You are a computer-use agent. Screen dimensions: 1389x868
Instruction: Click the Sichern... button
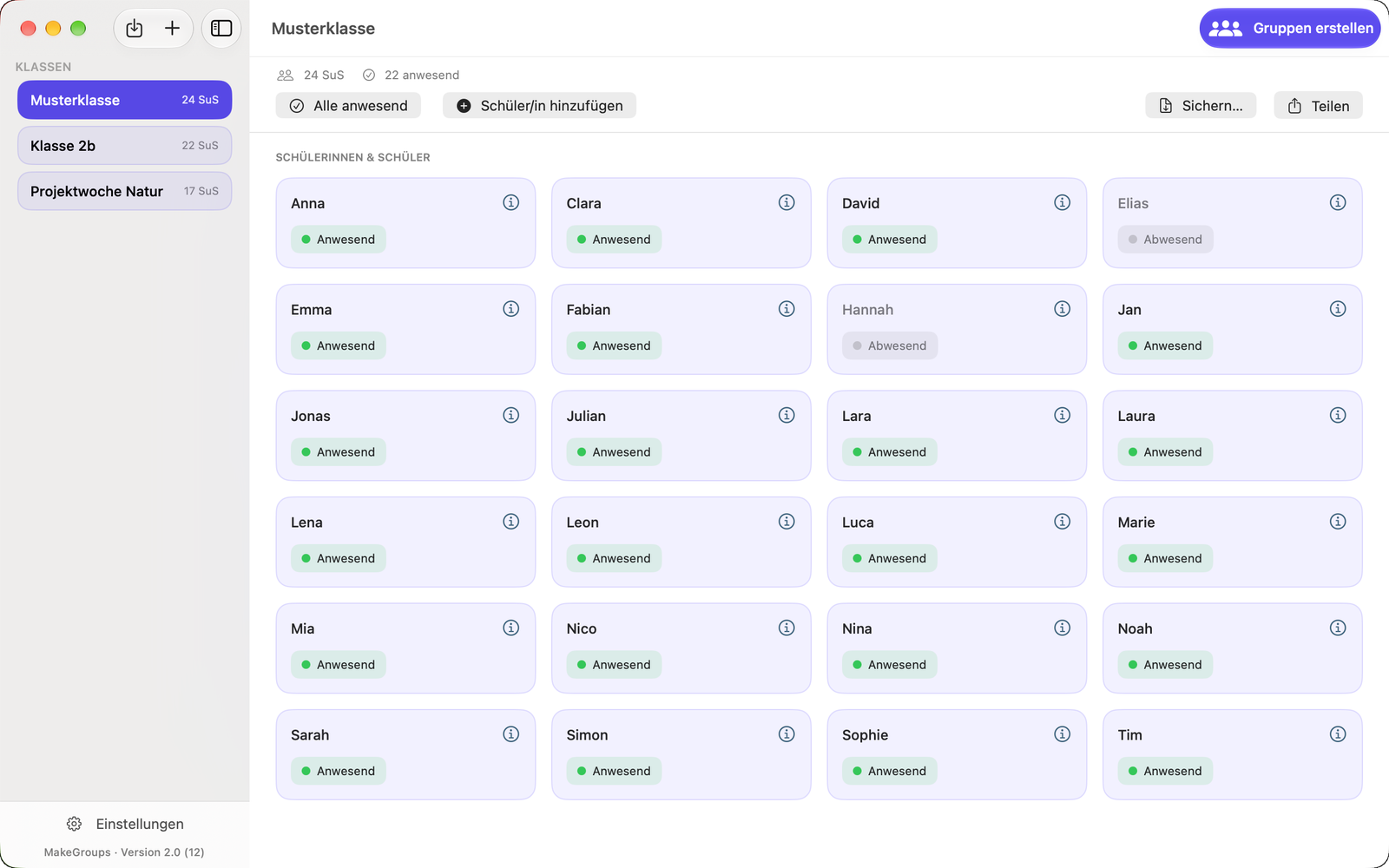click(x=1201, y=106)
